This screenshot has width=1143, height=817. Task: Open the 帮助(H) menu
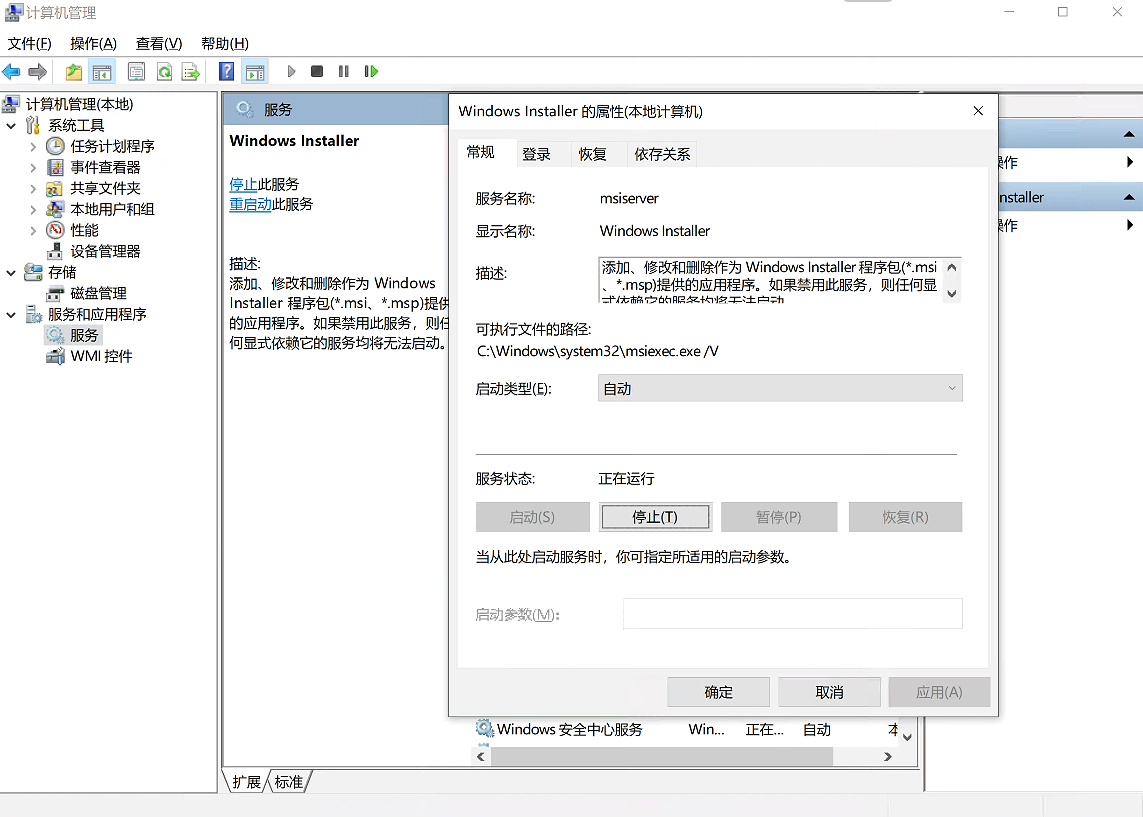[225, 44]
